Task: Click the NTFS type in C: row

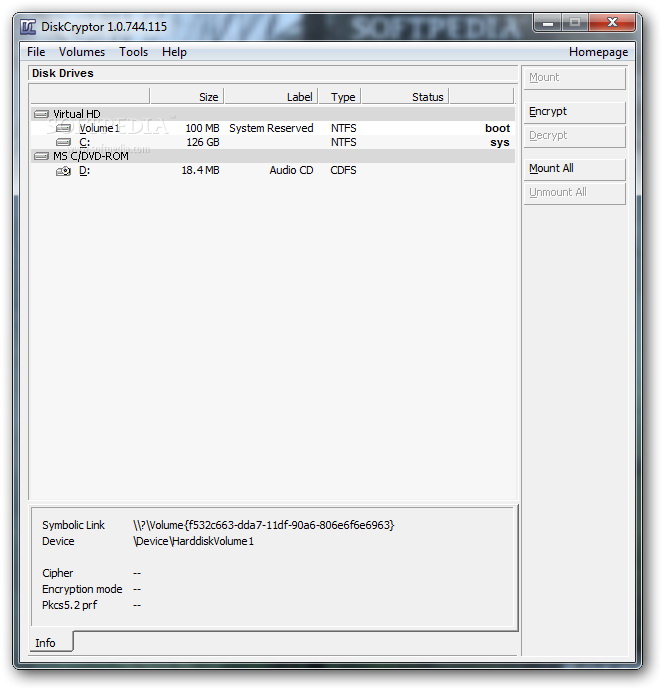Action: click(x=344, y=142)
